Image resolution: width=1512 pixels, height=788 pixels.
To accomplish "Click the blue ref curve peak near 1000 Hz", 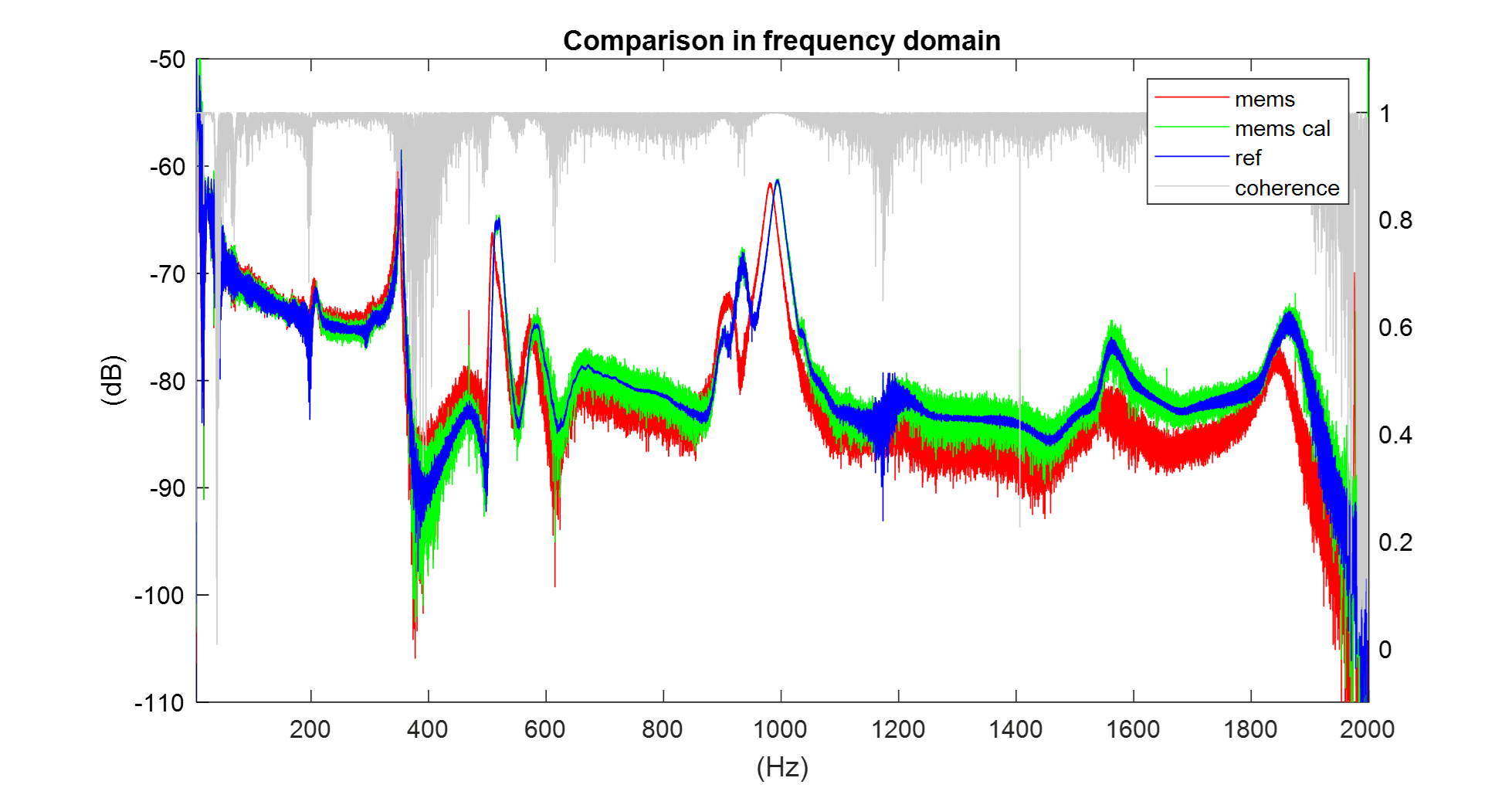I will 778,181.
